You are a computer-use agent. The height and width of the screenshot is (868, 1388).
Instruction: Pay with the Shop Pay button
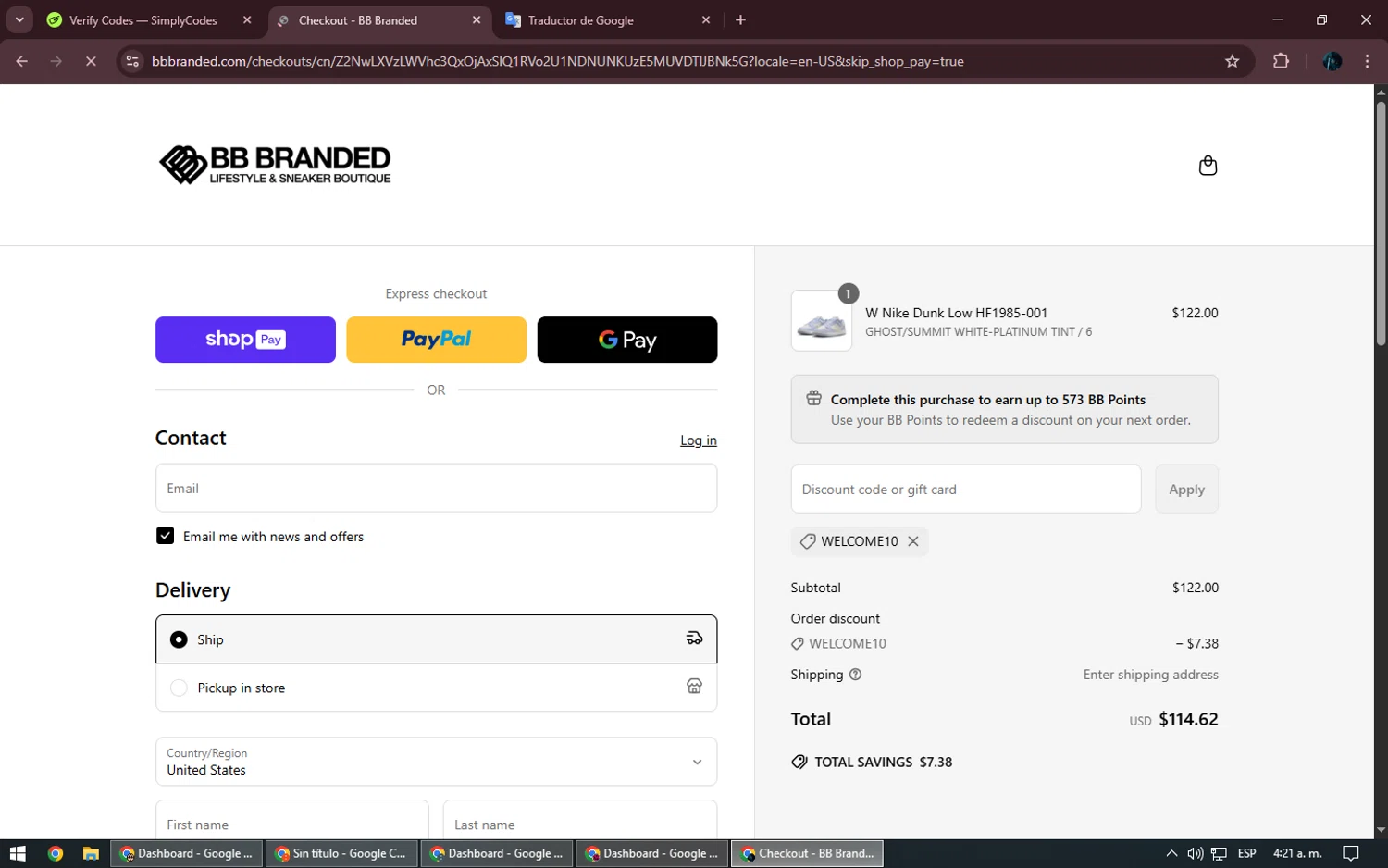click(x=245, y=340)
